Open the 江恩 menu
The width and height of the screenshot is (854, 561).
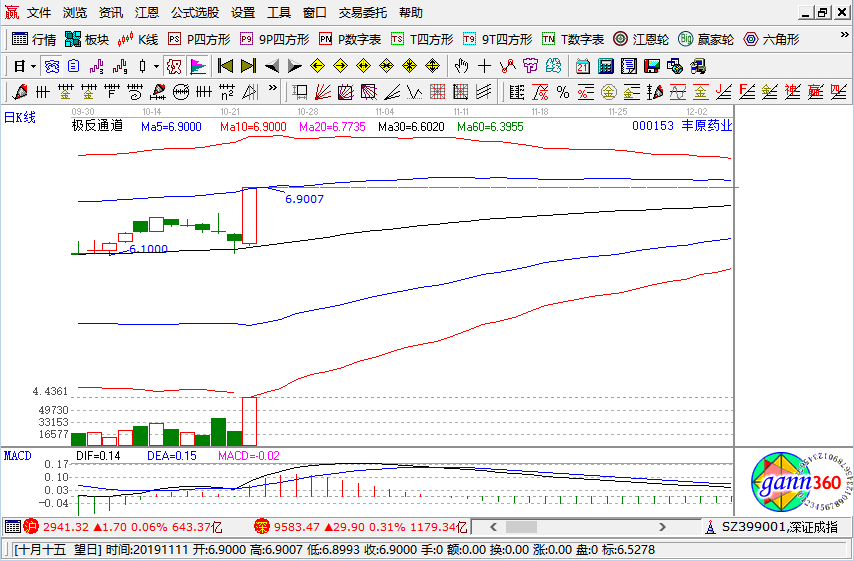(x=147, y=12)
